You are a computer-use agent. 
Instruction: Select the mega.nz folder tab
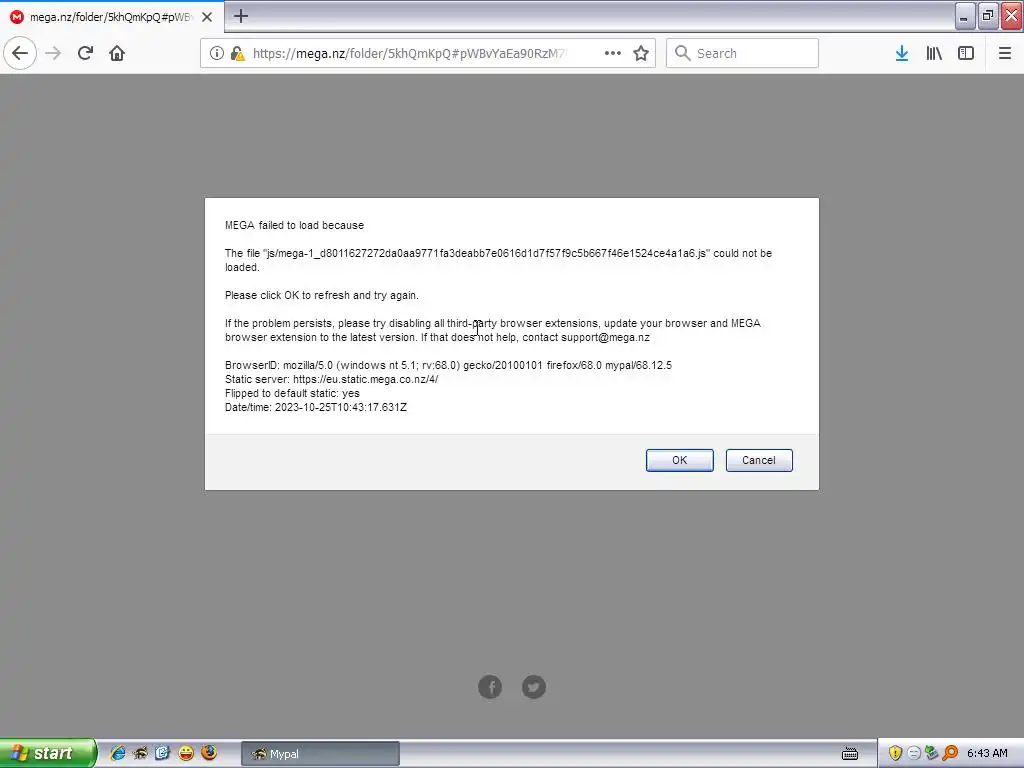point(112,17)
